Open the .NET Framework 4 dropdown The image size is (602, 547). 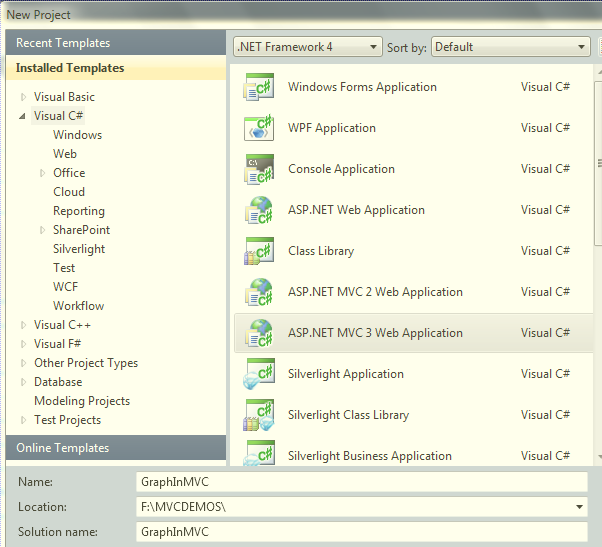pyautogui.click(x=308, y=47)
